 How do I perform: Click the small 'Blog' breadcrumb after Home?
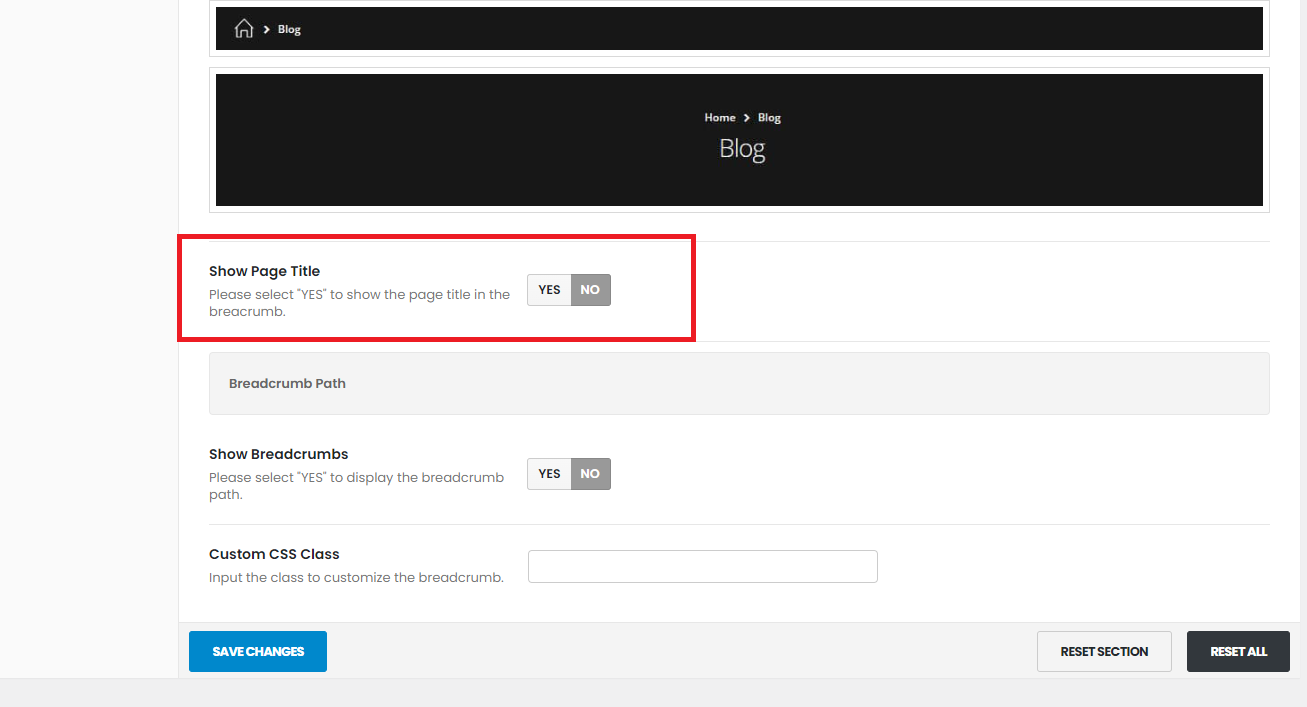[x=769, y=118]
